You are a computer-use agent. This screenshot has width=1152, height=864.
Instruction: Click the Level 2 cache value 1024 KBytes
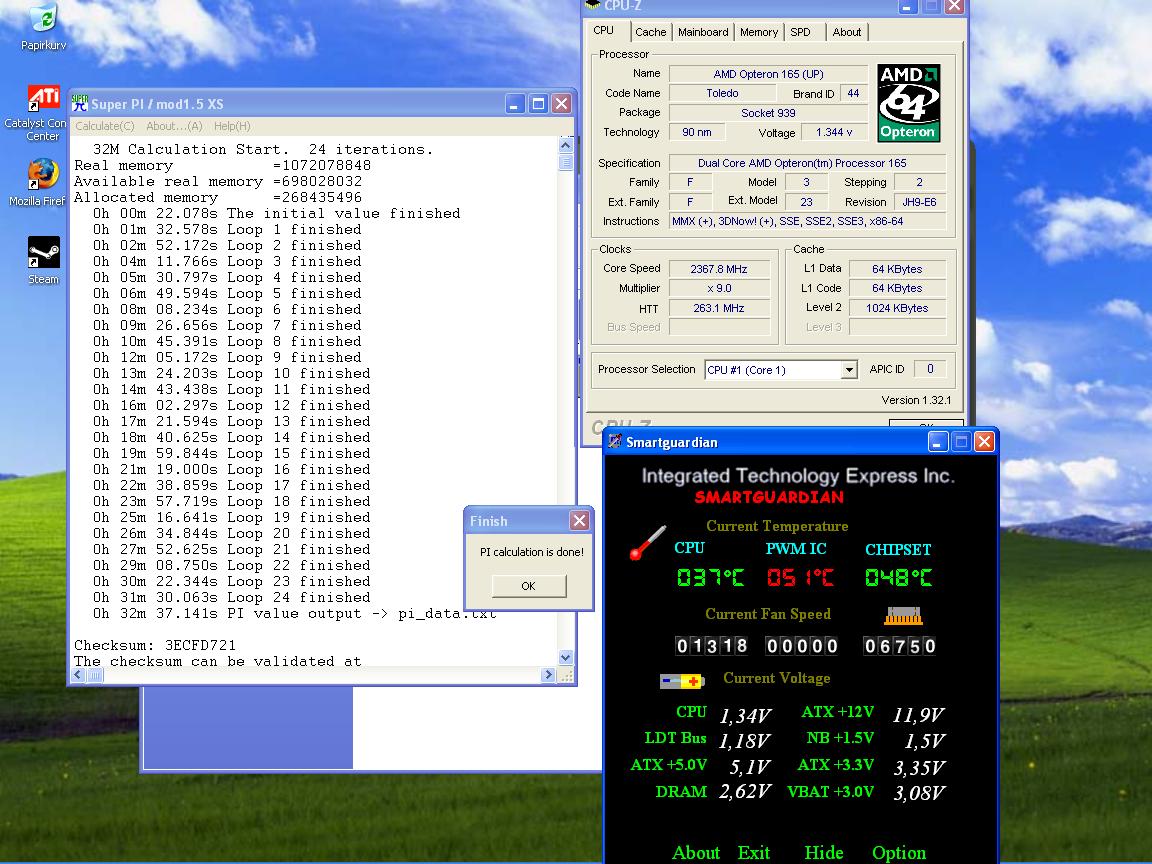(897, 308)
